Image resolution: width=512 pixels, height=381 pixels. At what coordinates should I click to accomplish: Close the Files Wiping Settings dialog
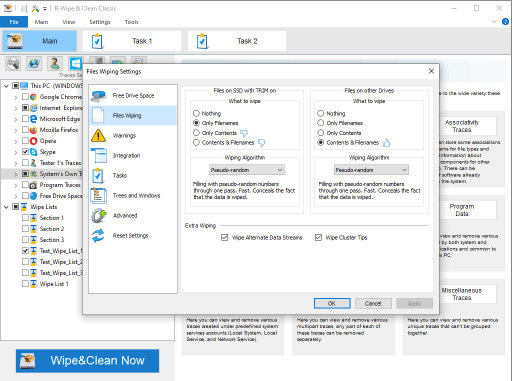(x=431, y=71)
